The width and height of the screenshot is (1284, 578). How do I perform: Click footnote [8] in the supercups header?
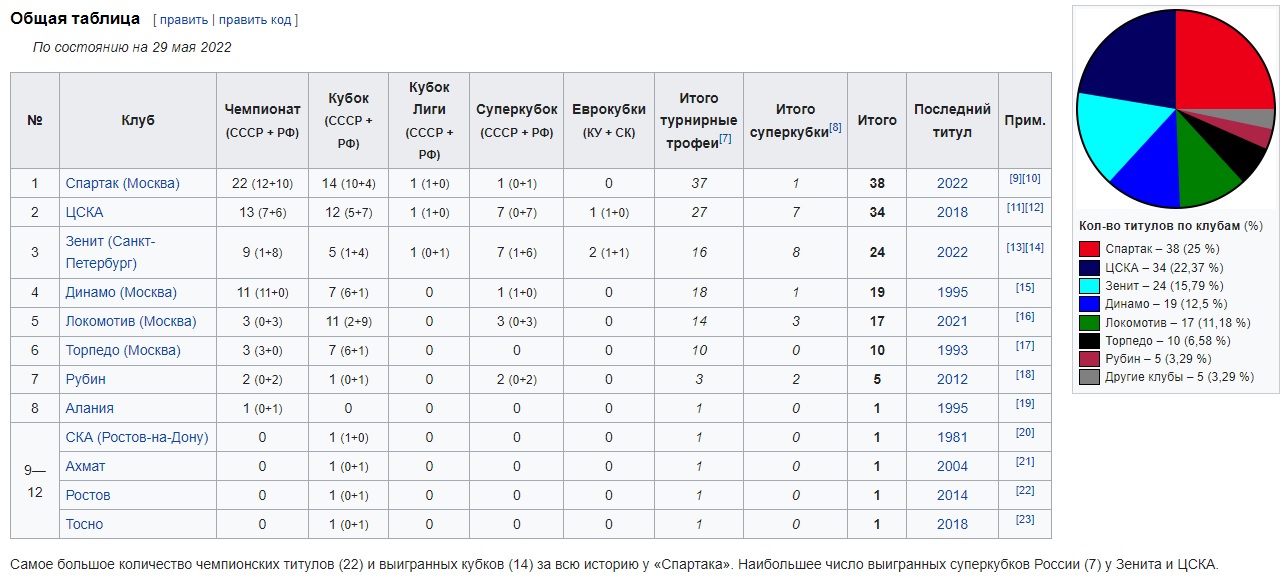(835, 127)
